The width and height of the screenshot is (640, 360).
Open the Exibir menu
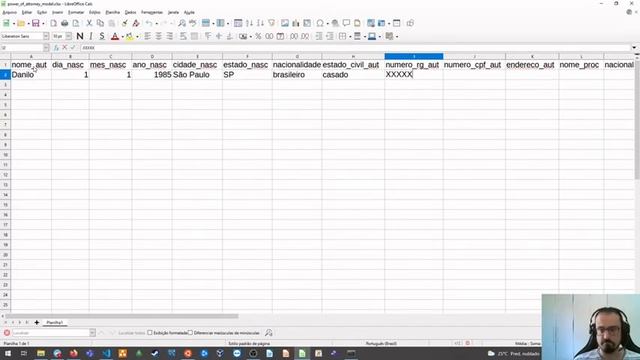[x=42, y=12]
